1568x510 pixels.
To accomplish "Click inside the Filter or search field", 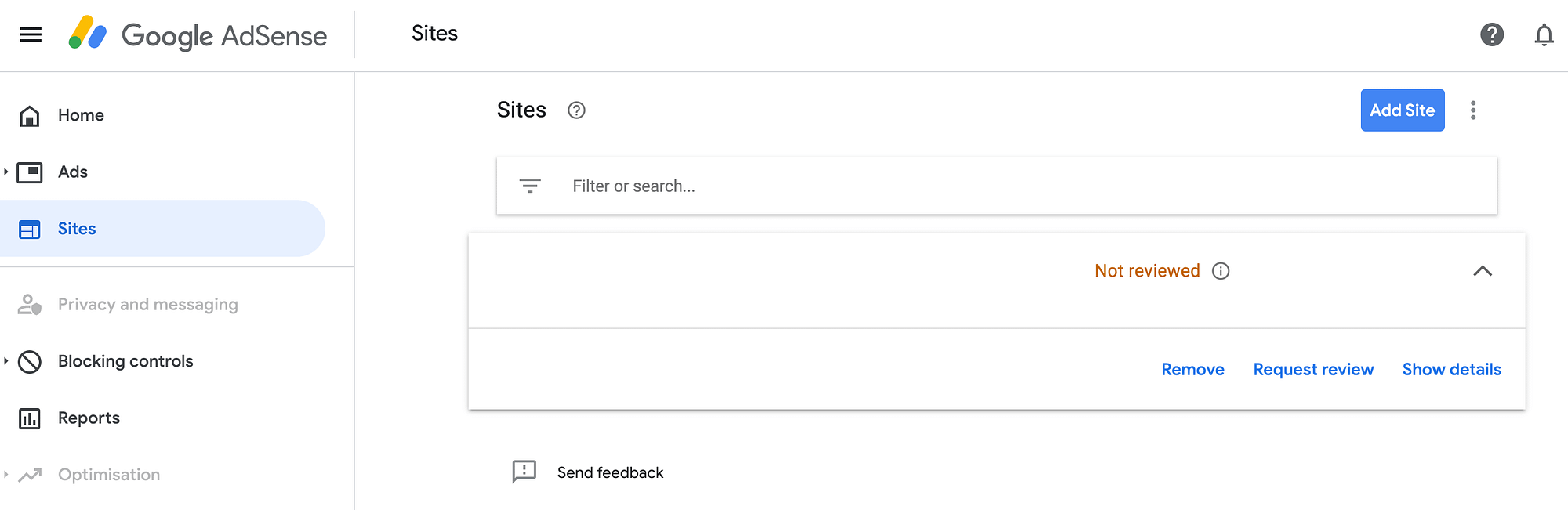I will click(x=784, y=186).
